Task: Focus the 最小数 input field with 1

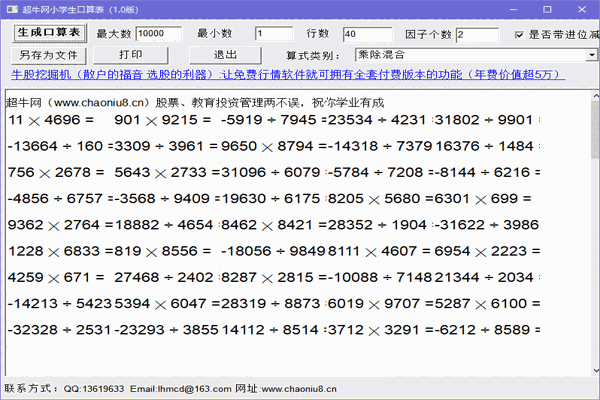Action: 274,34
